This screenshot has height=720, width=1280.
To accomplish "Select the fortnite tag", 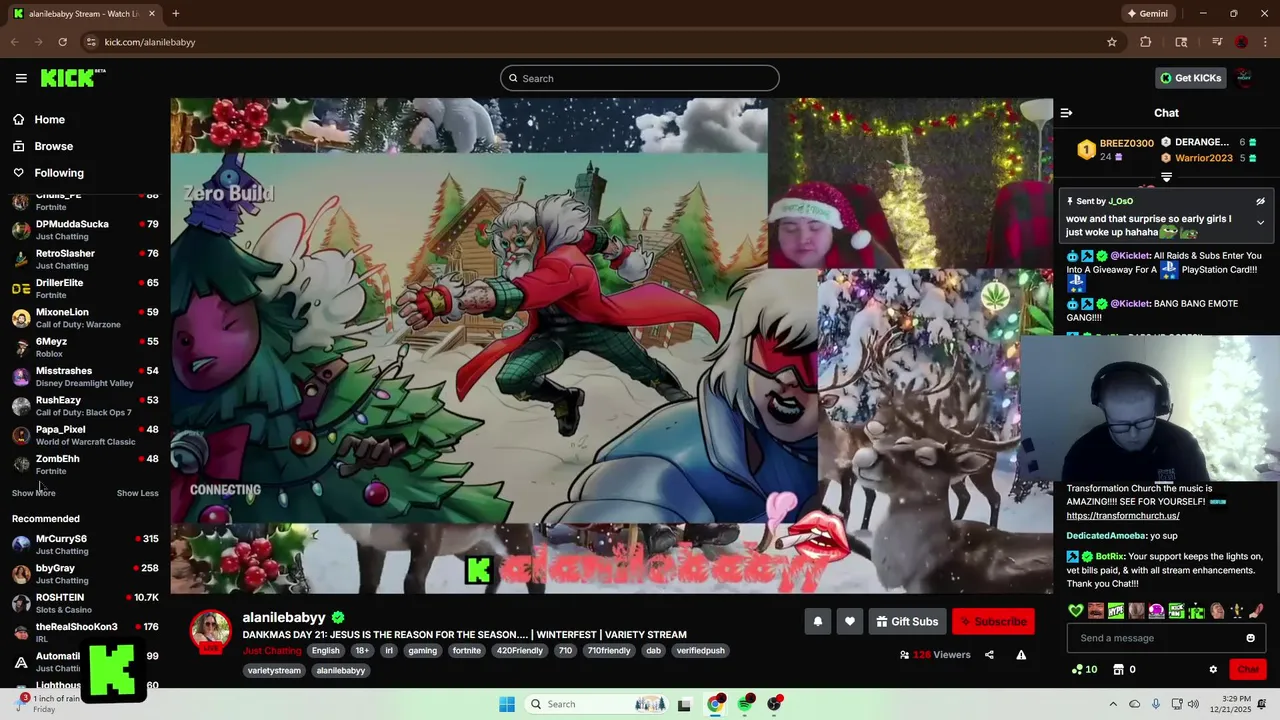I will 466,651.
